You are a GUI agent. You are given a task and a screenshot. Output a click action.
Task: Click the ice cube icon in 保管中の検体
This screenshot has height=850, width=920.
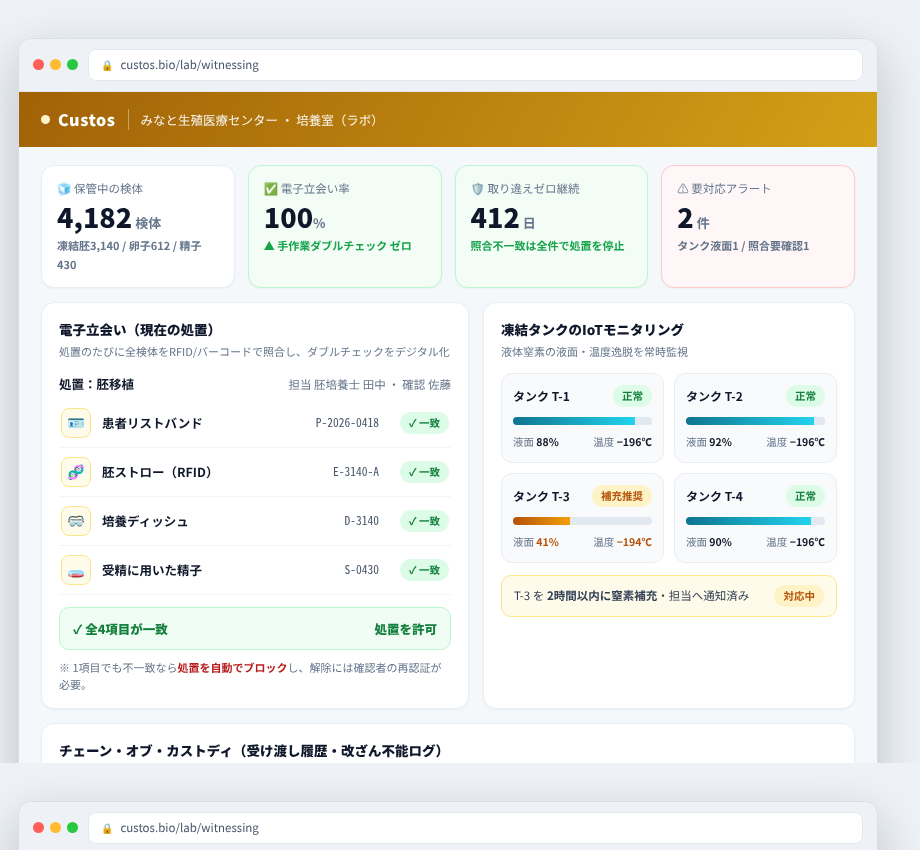pos(64,189)
